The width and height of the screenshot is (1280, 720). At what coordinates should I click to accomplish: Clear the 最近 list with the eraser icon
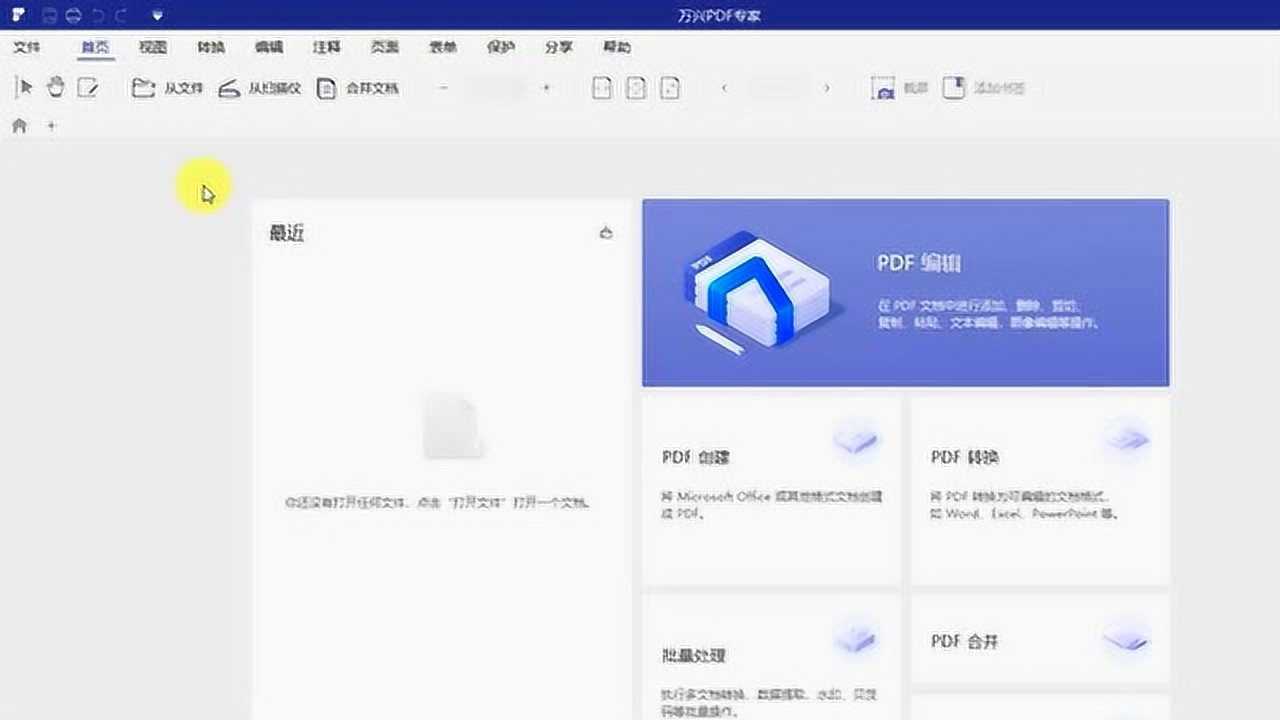pos(605,233)
